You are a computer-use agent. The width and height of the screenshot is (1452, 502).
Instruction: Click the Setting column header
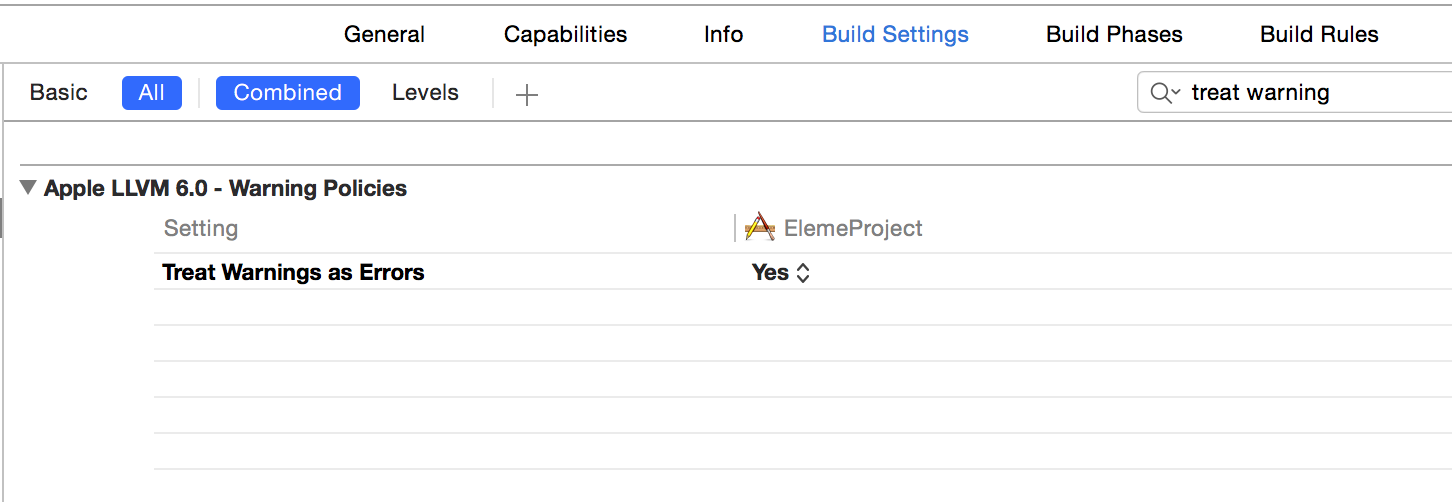click(x=201, y=228)
